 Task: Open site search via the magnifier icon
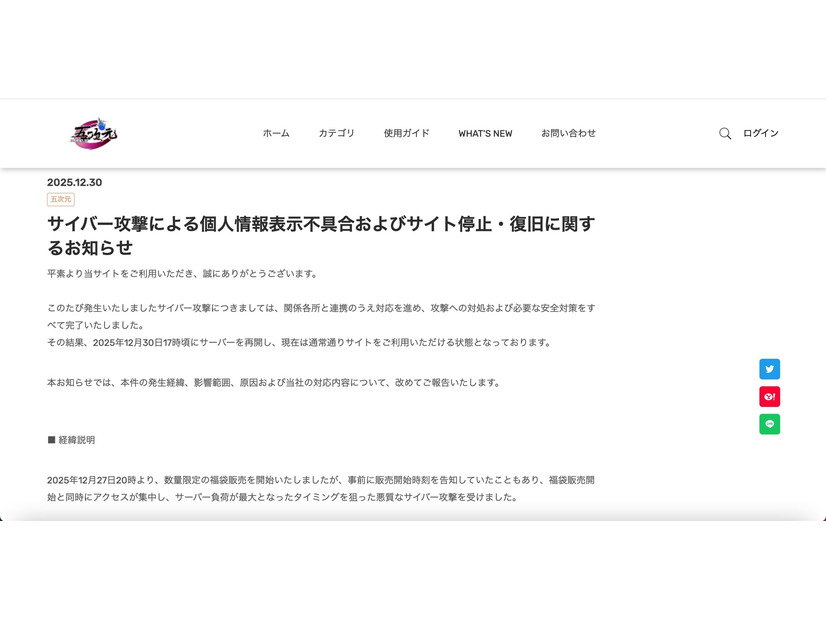pos(724,133)
